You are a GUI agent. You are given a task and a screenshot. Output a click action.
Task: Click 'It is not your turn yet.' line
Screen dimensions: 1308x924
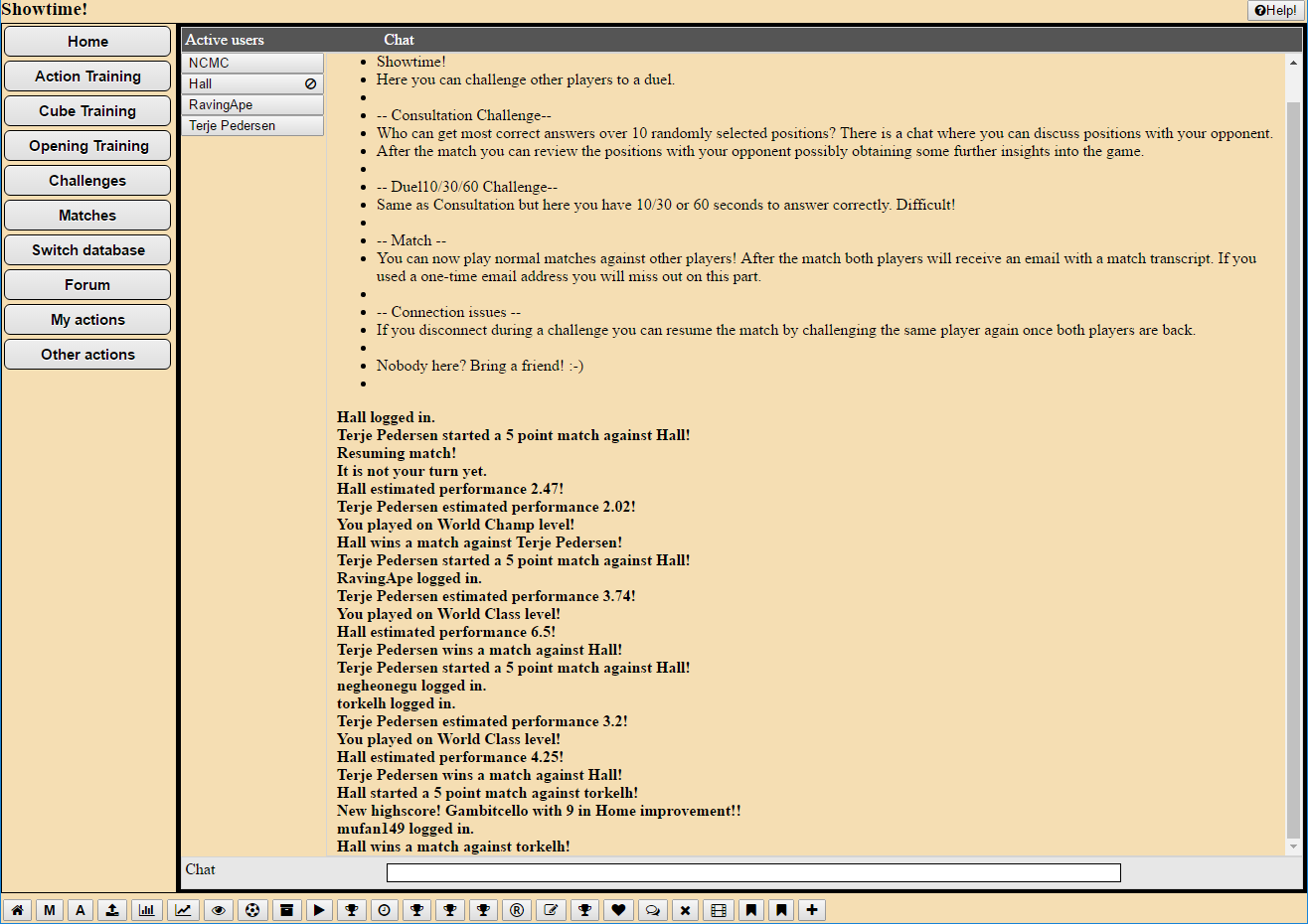coord(411,471)
